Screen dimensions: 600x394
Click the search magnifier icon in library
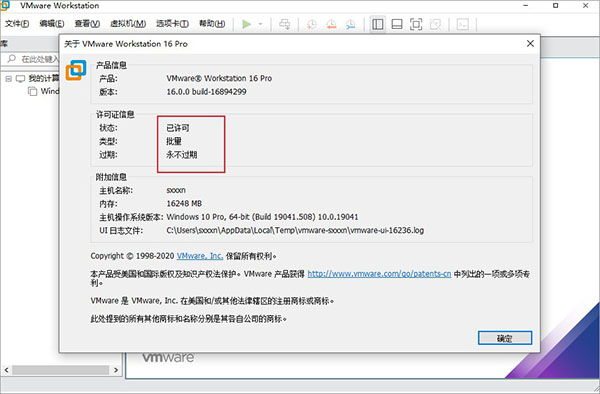coord(12,59)
